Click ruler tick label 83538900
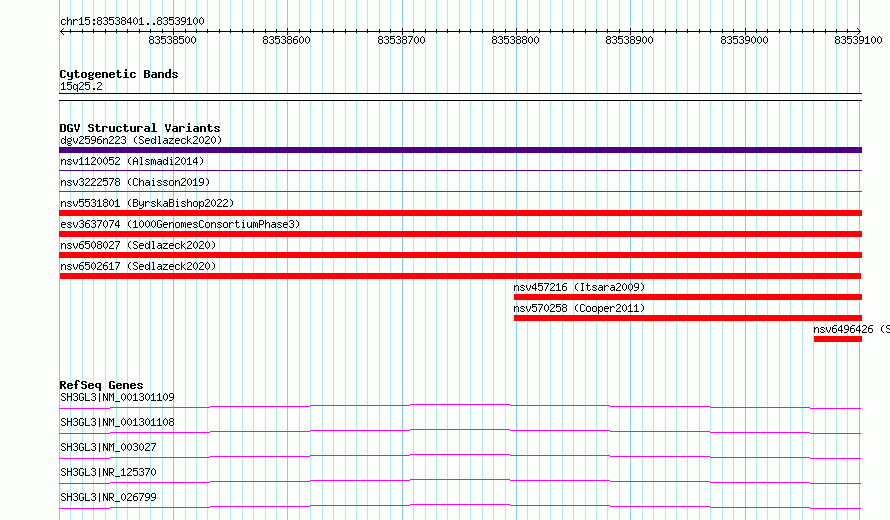The height and width of the screenshot is (520, 890). pyautogui.click(x=629, y=40)
